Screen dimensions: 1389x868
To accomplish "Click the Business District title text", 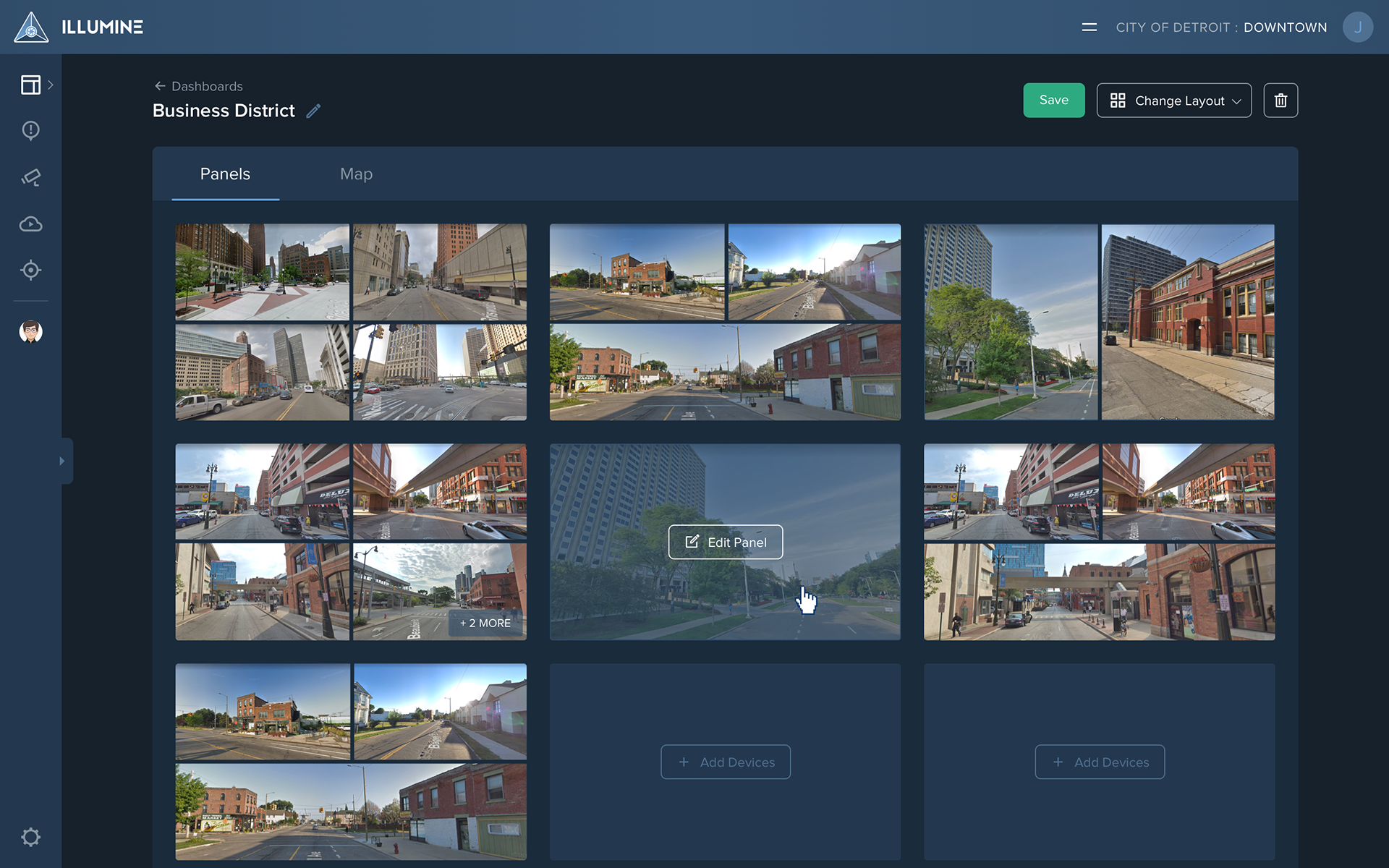I will [224, 111].
